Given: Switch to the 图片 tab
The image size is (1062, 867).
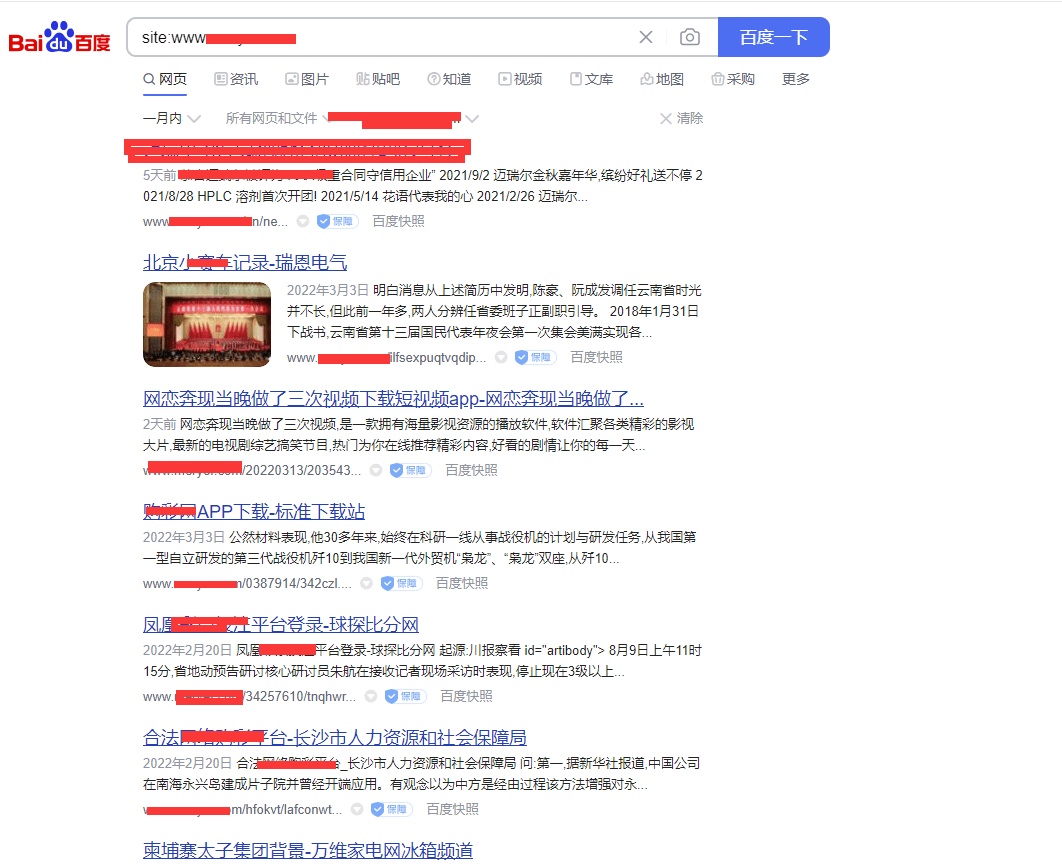Looking at the screenshot, I should click(x=307, y=79).
